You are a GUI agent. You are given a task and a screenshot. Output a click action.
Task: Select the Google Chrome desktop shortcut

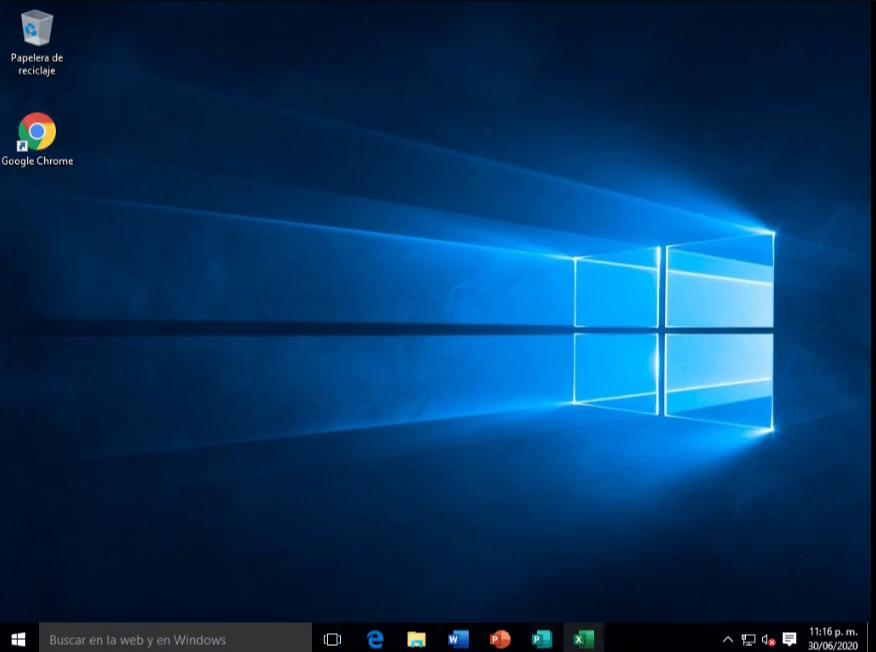(37, 132)
